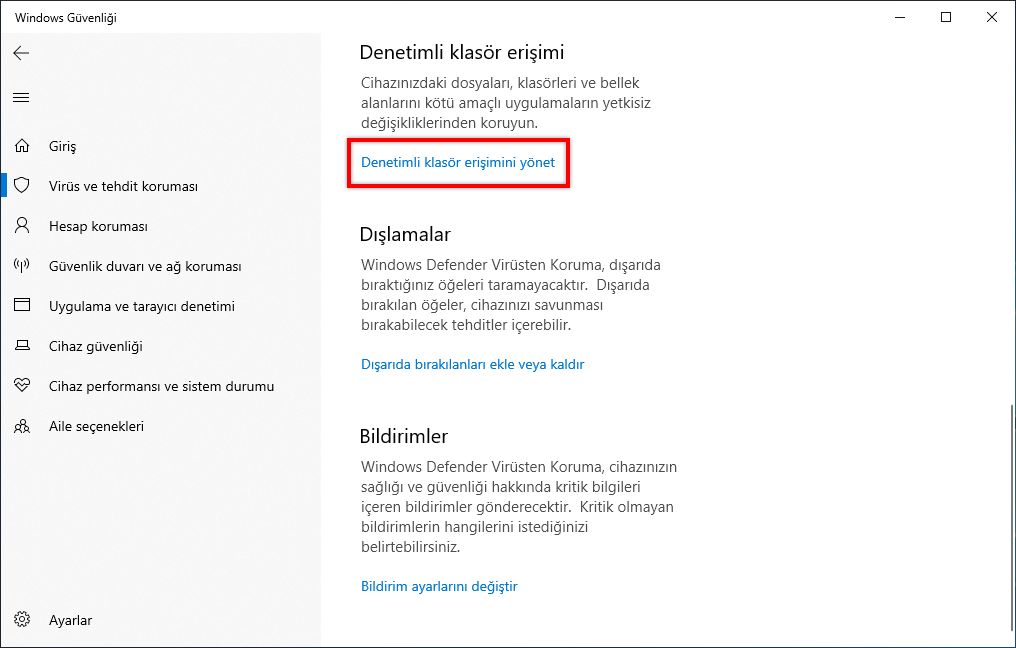The width and height of the screenshot is (1016, 648).
Task: Select the Giriş home icon
Action: tap(22, 146)
